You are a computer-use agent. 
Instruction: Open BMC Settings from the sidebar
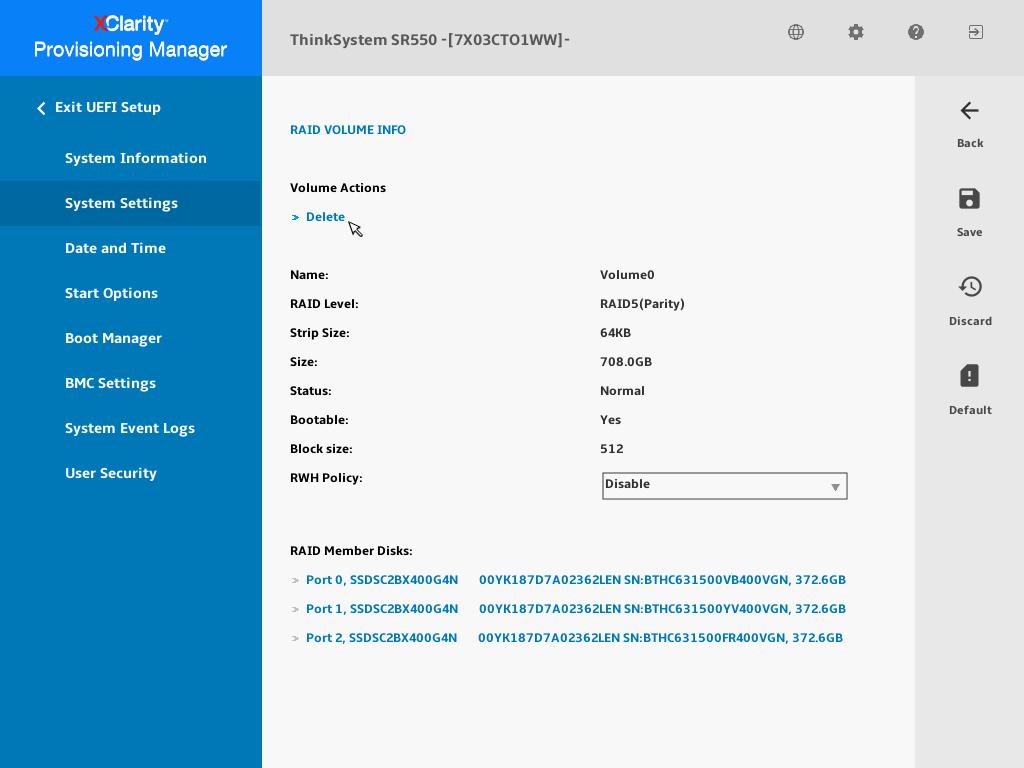(110, 383)
